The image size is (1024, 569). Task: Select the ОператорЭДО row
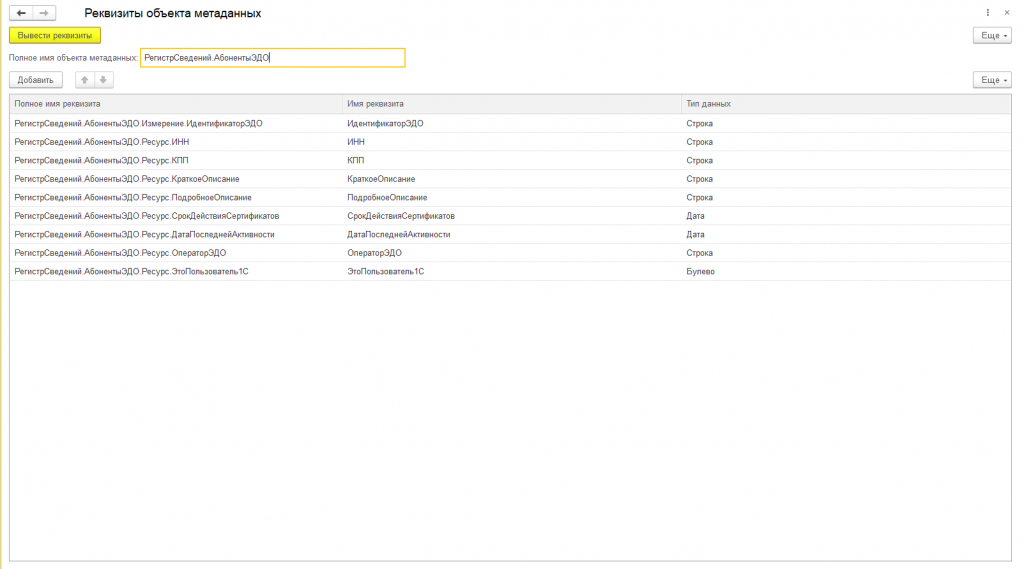click(x=510, y=253)
